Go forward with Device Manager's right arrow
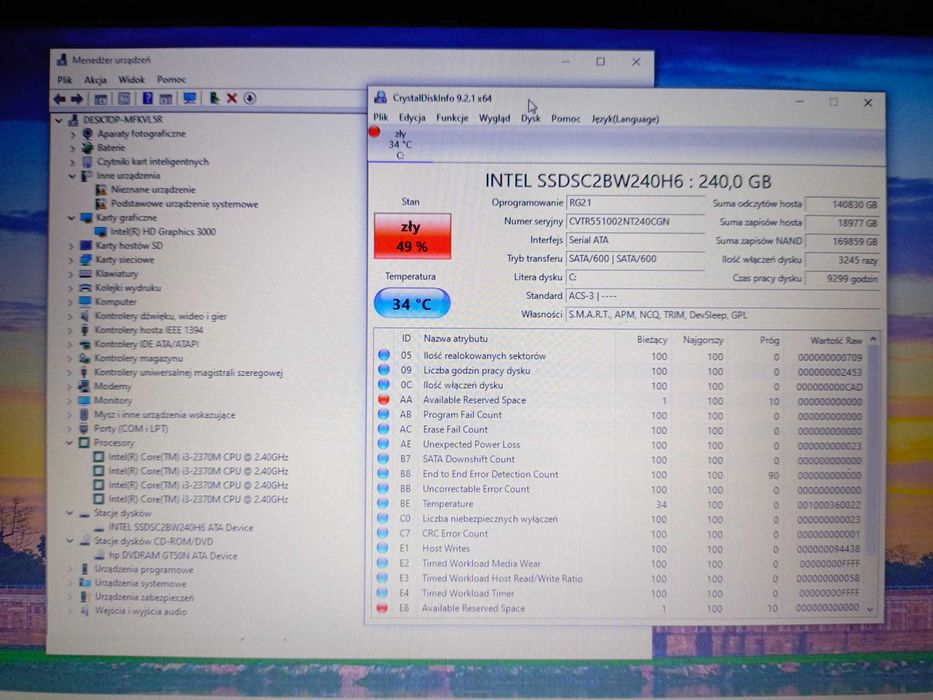Image resolution: width=933 pixels, height=700 pixels. point(77,99)
